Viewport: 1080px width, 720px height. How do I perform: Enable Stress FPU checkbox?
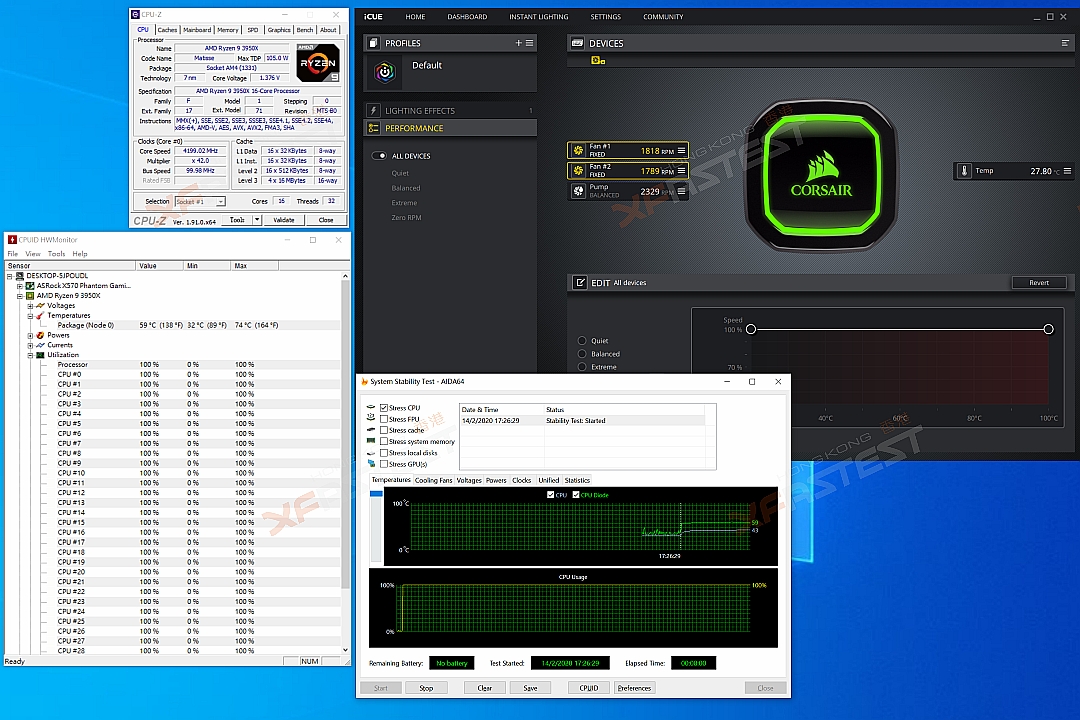click(384, 419)
